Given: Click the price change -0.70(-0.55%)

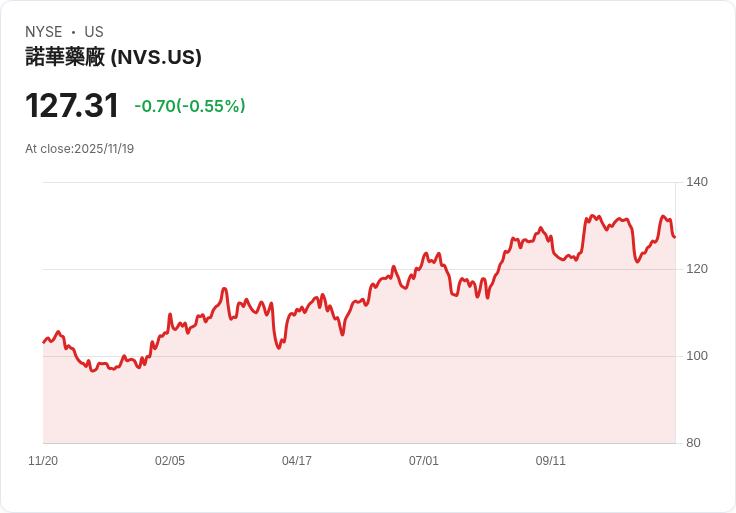Looking at the screenshot, I should pos(190,106).
